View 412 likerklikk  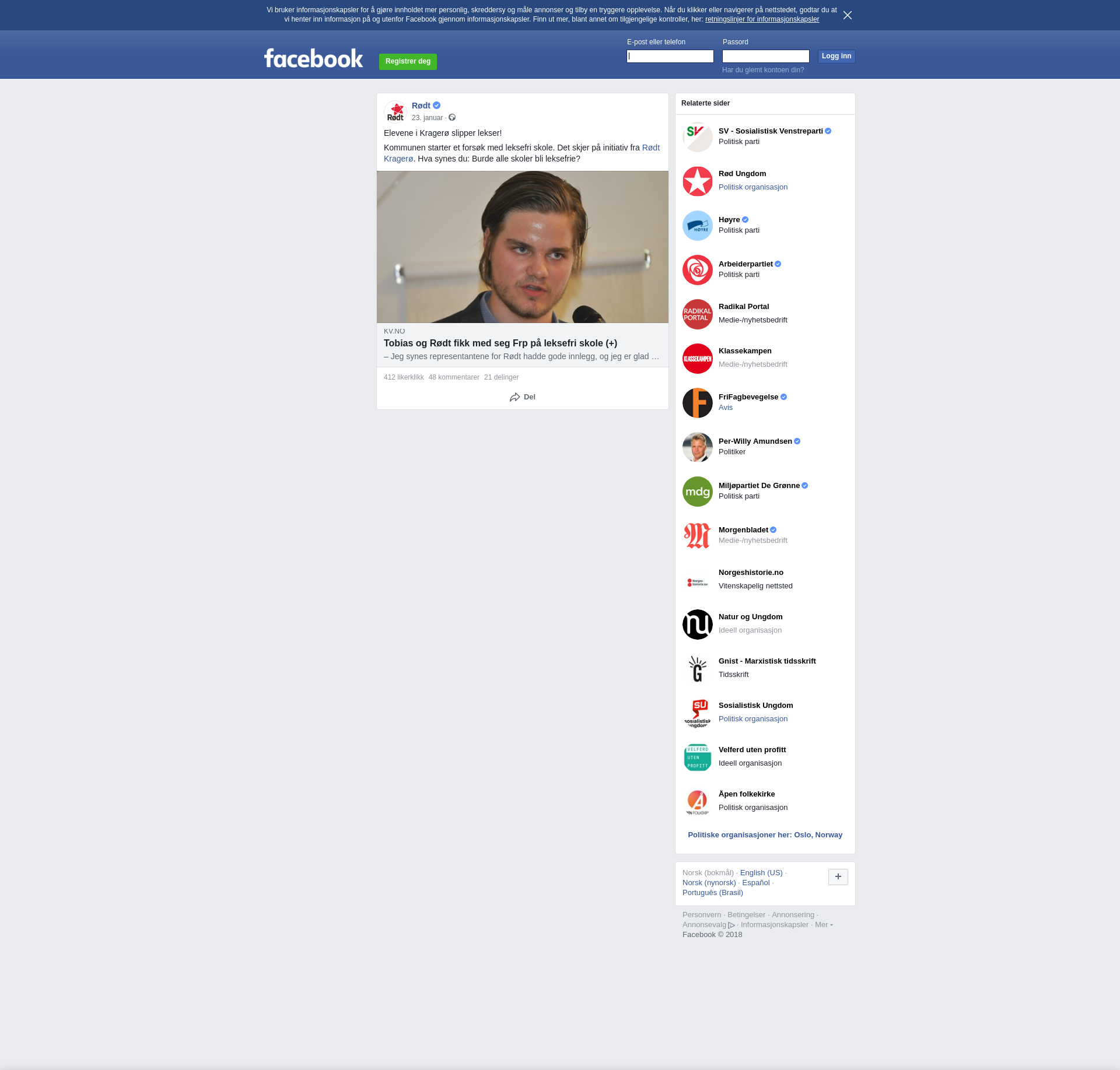click(404, 377)
